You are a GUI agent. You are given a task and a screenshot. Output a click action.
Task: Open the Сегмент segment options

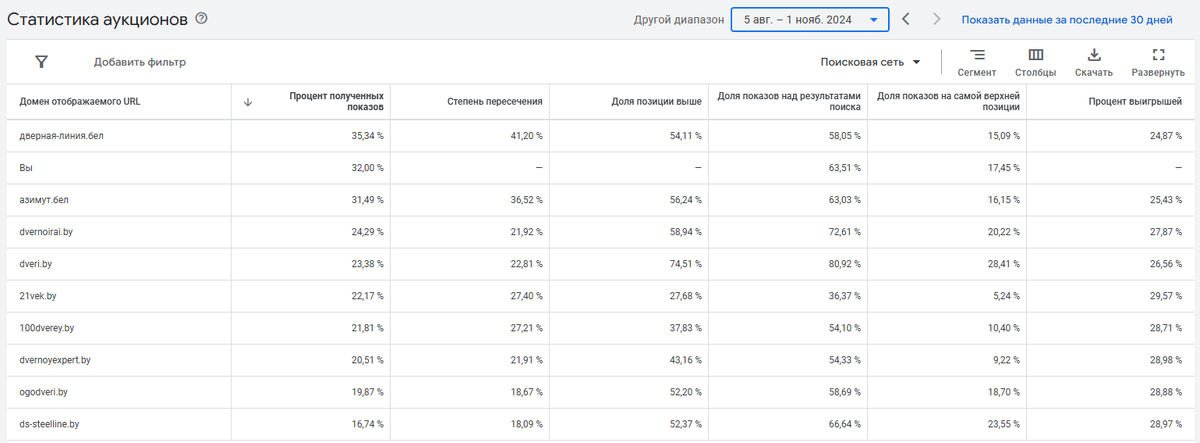point(976,62)
